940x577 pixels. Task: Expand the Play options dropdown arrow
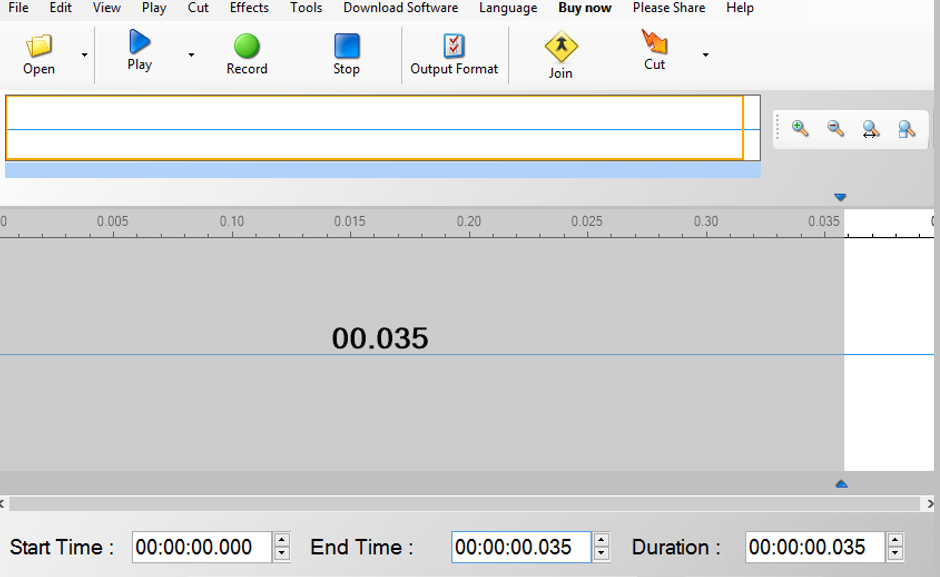pos(191,55)
